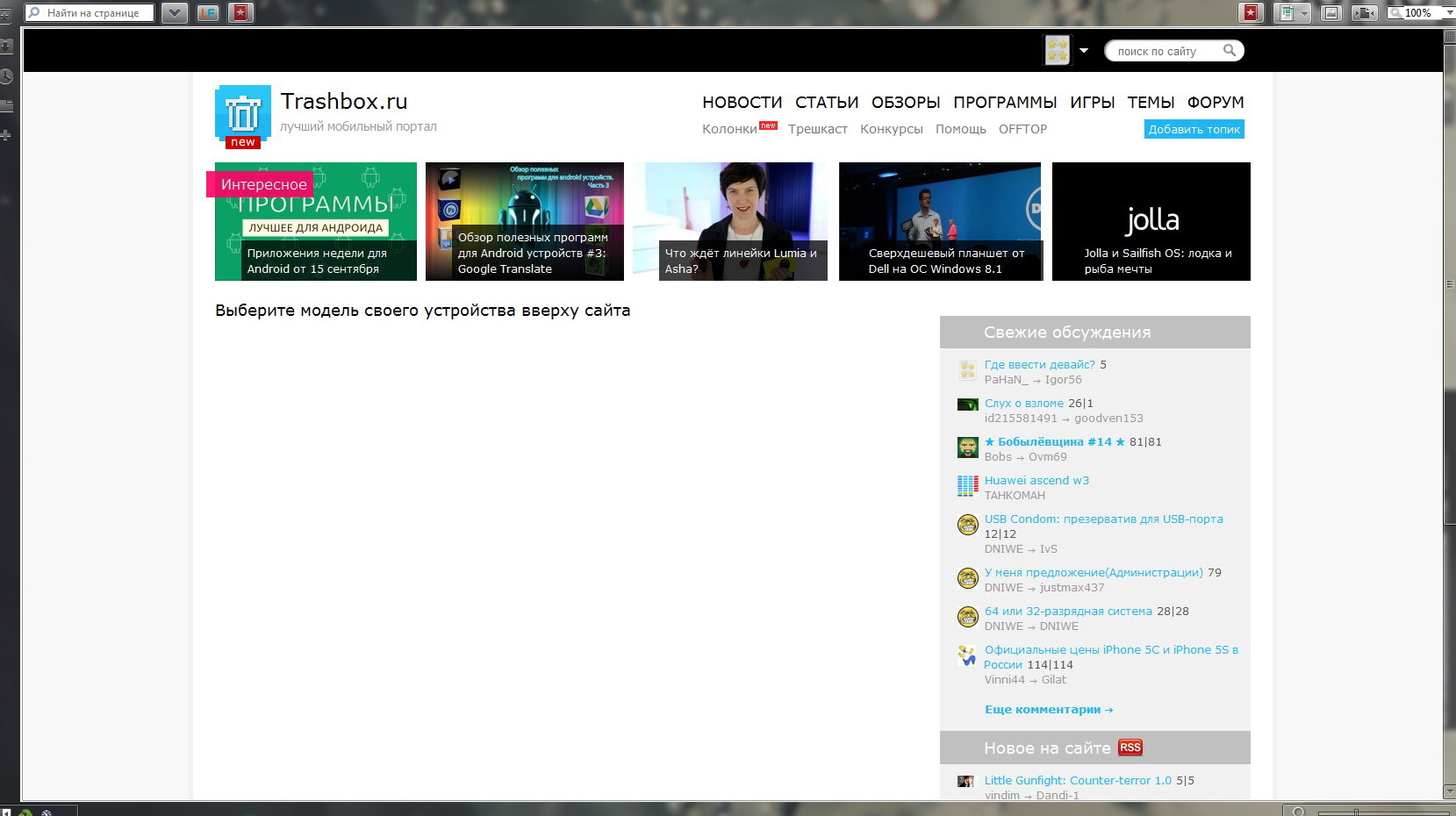Click the Добавить топик button
This screenshot has height=816, width=1456.
click(x=1194, y=129)
